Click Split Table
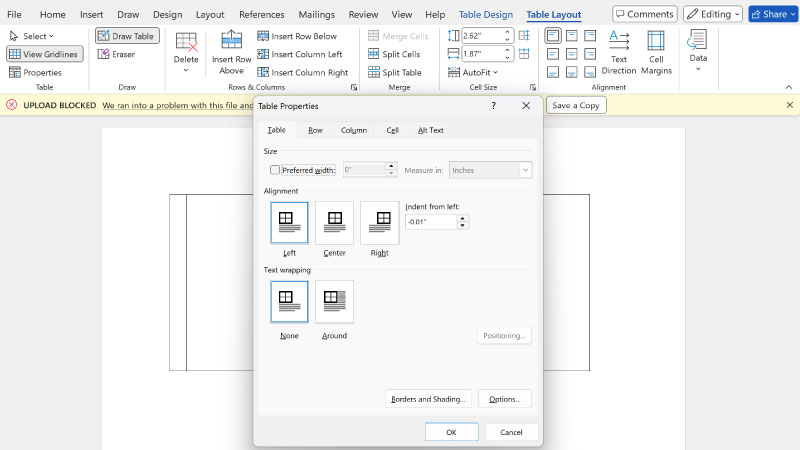This screenshot has height=450, width=800. [x=395, y=72]
